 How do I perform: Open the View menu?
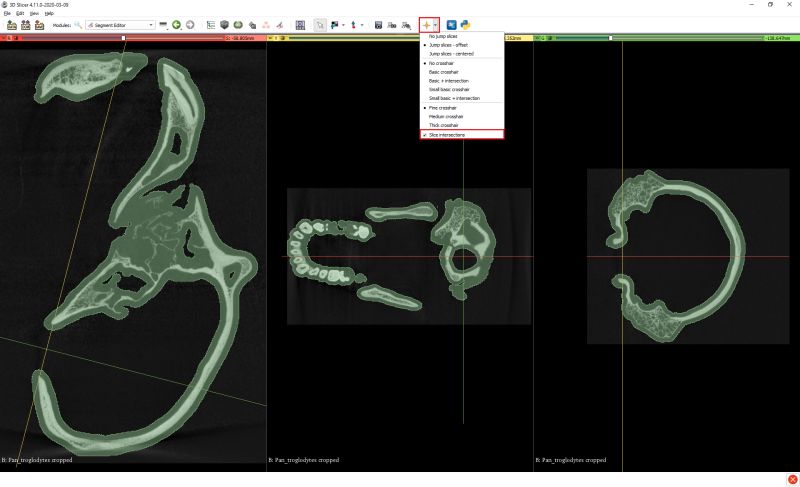pyautogui.click(x=34, y=13)
